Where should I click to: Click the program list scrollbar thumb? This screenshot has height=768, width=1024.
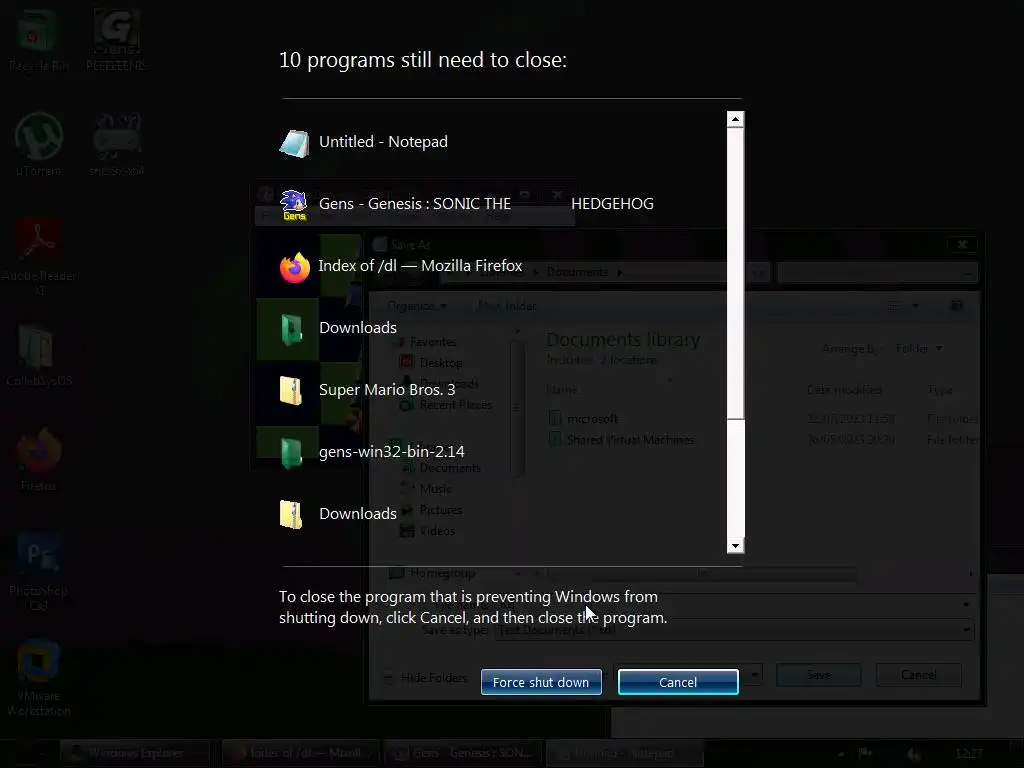pos(735,273)
